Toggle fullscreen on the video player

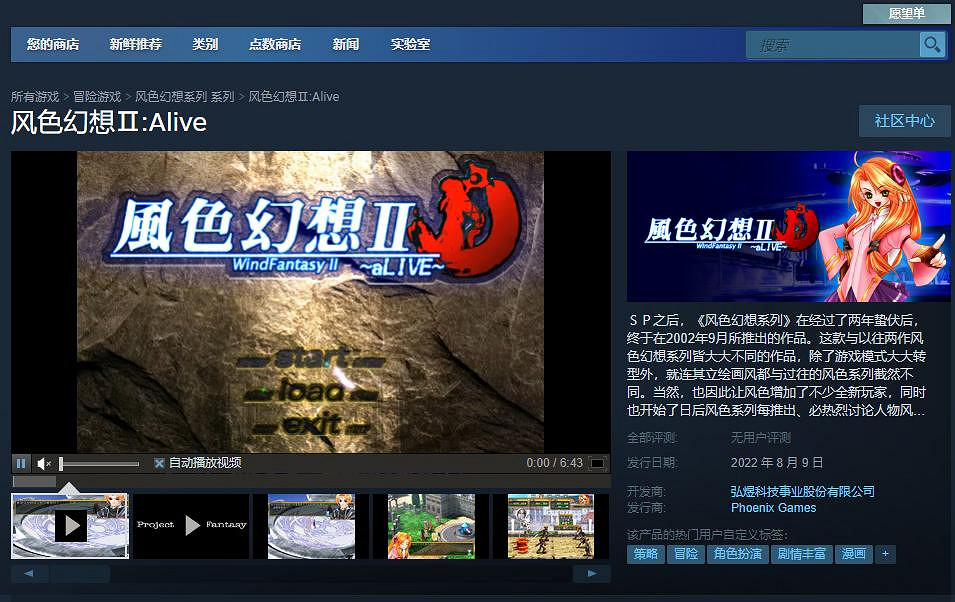point(597,462)
